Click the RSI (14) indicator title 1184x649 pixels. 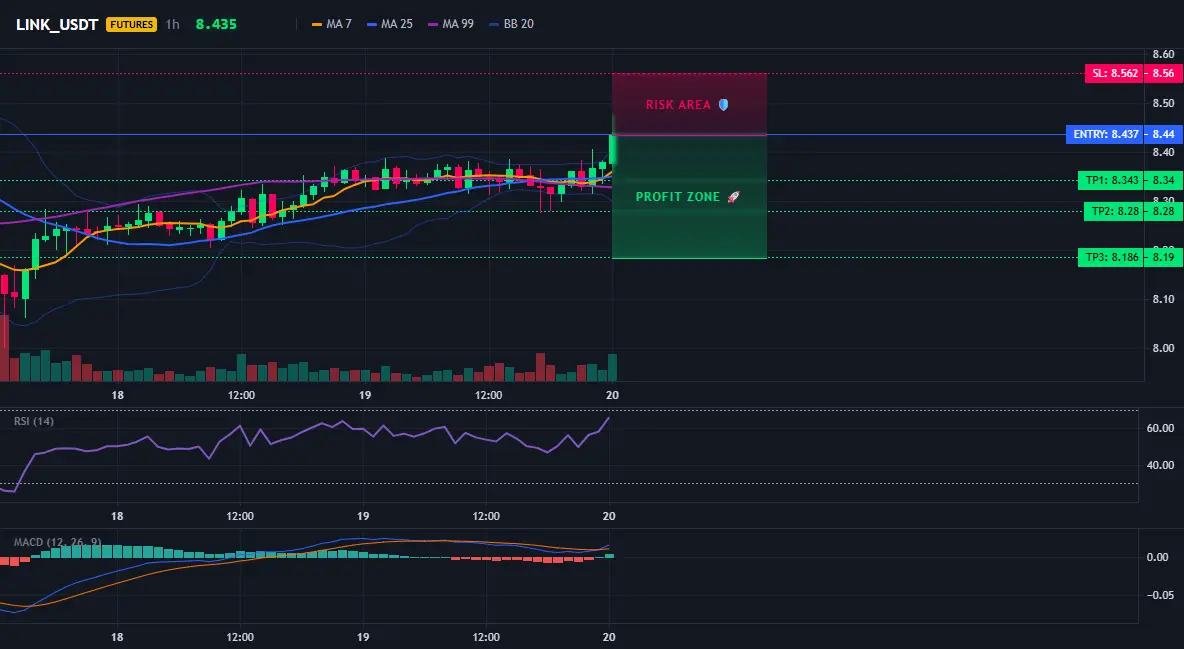point(34,421)
